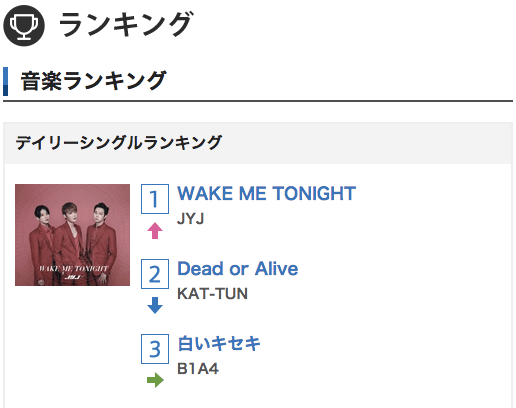Screen dimensions: 516x408
Task: Click the divider line below 音楽ランキング
Action: click(x=258, y=101)
